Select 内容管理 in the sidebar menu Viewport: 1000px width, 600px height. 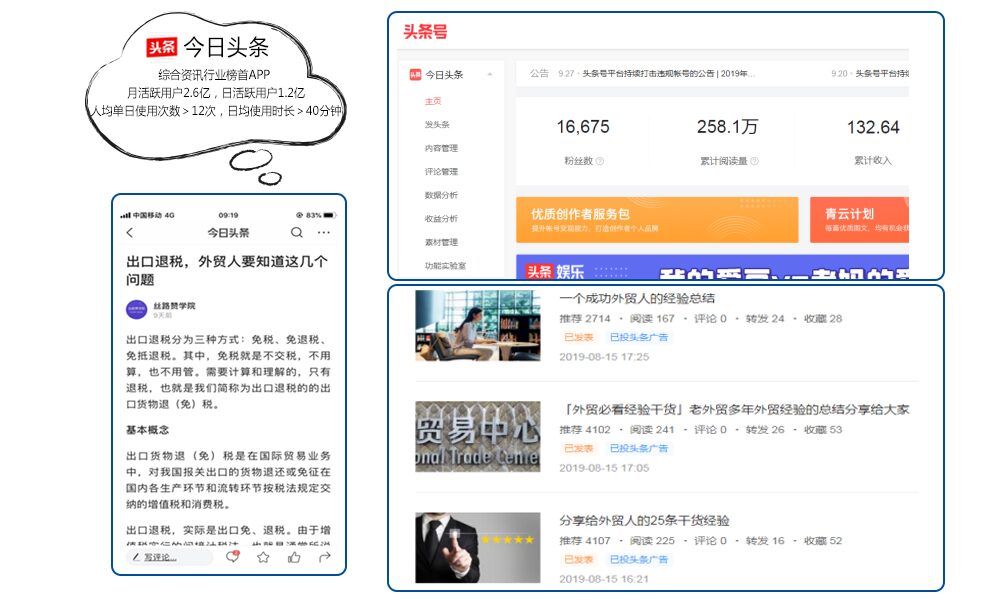pyautogui.click(x=441, y=149)
